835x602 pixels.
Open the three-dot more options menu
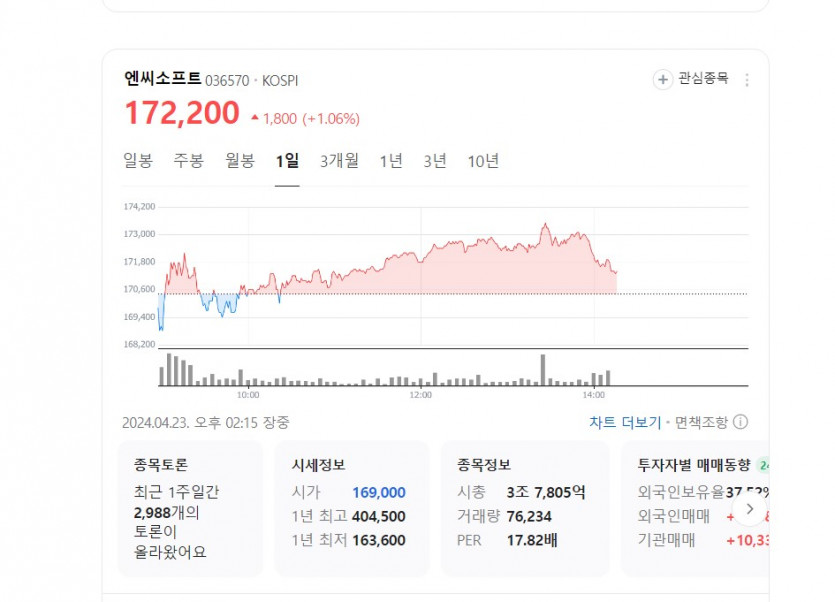747,80
